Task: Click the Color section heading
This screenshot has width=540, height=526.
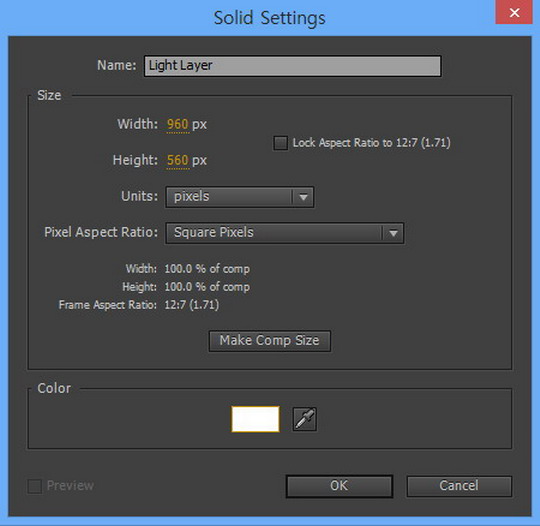Action: (x=54, y=388)
